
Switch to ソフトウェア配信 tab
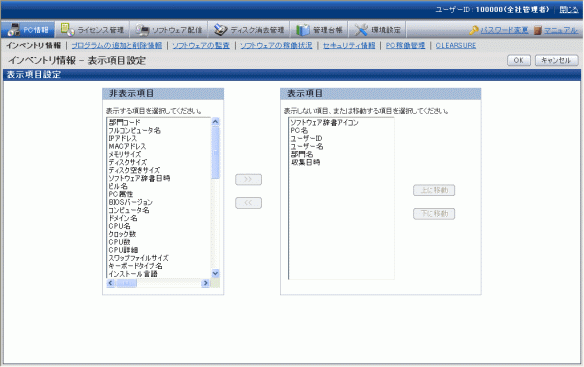[x=169, y=29]
